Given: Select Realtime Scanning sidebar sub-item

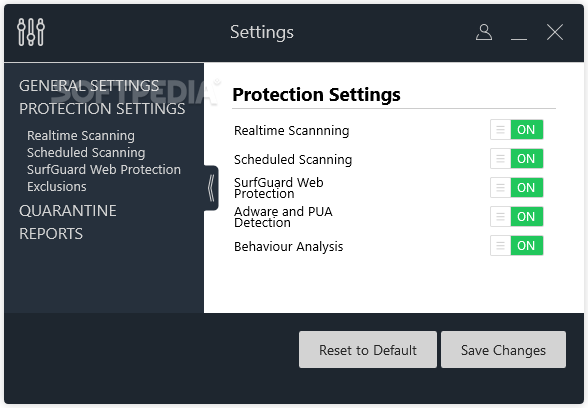Looking at the screenshot, I should click(x=81, y=136).
